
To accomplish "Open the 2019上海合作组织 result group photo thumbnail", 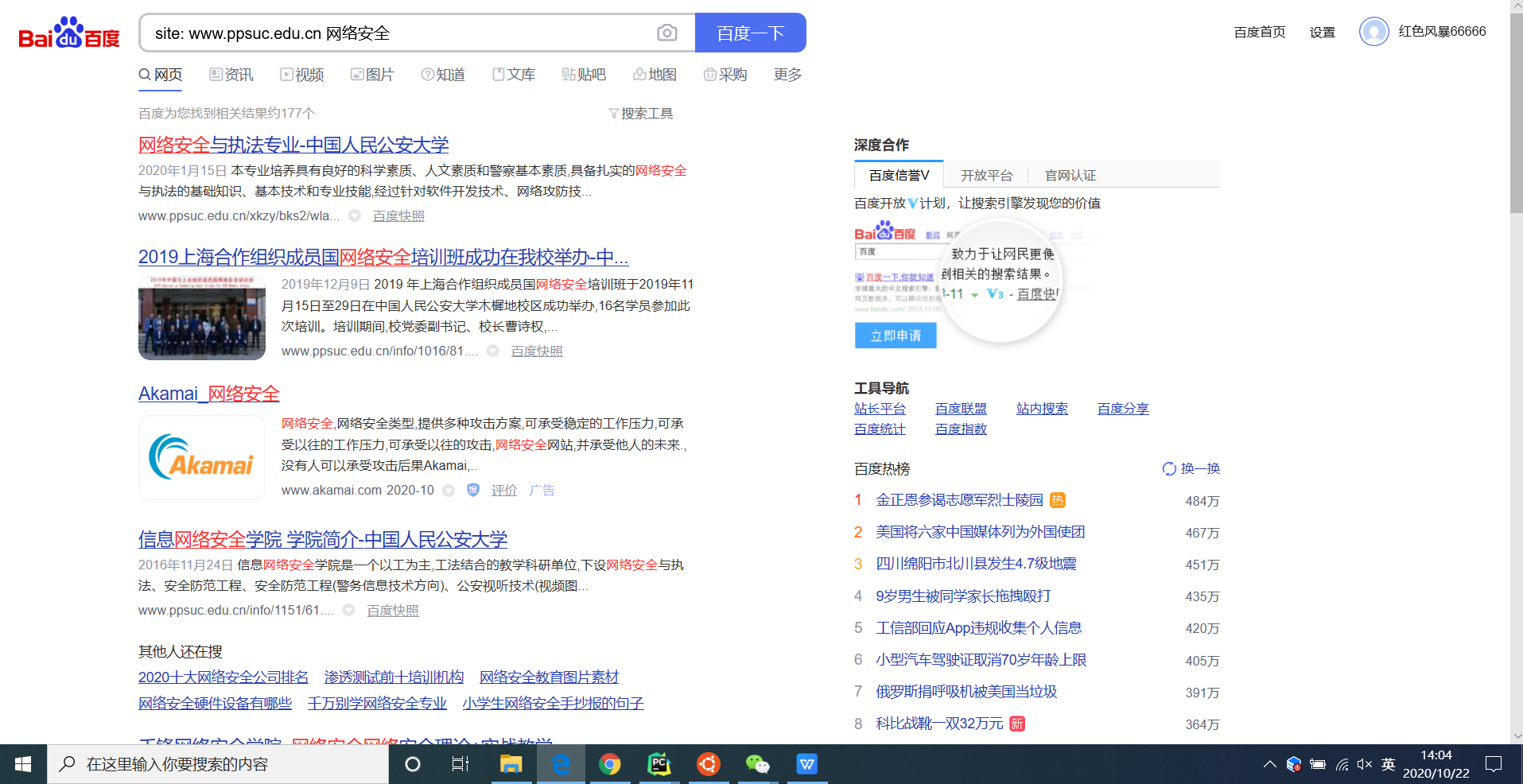I will [x=202, y=318].
